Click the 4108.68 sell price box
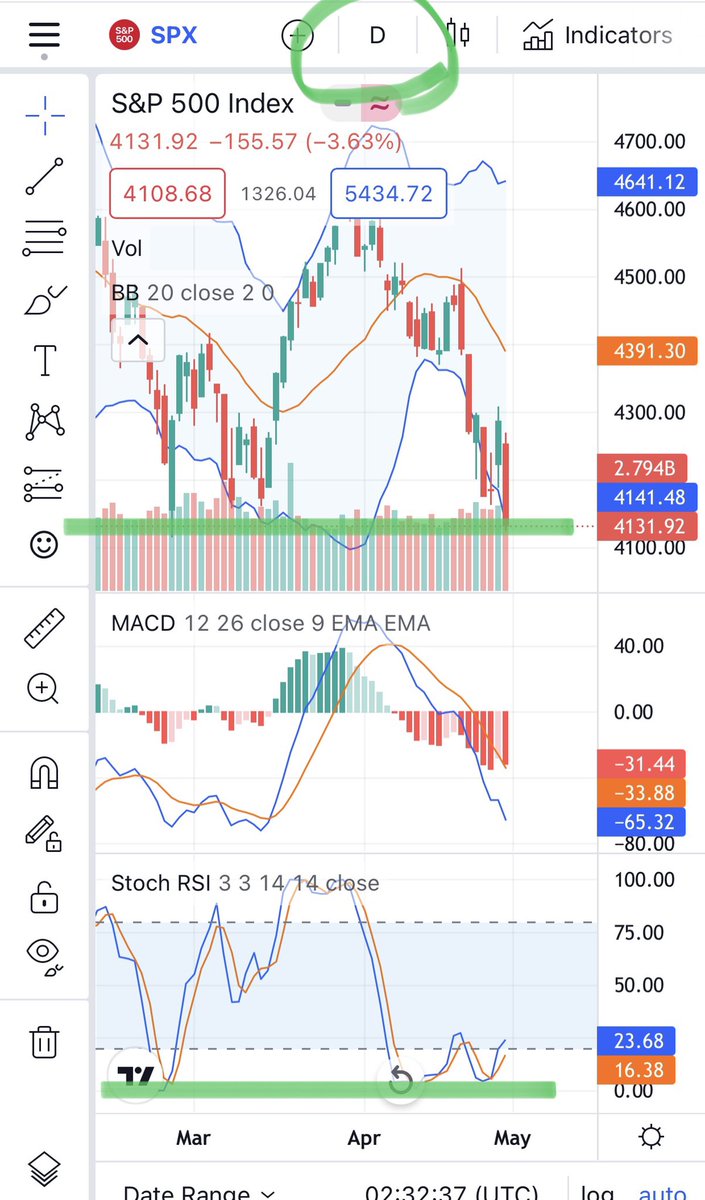Viewport: 705px width, 1200px height. pyautogui.click(x=168, y=193)
